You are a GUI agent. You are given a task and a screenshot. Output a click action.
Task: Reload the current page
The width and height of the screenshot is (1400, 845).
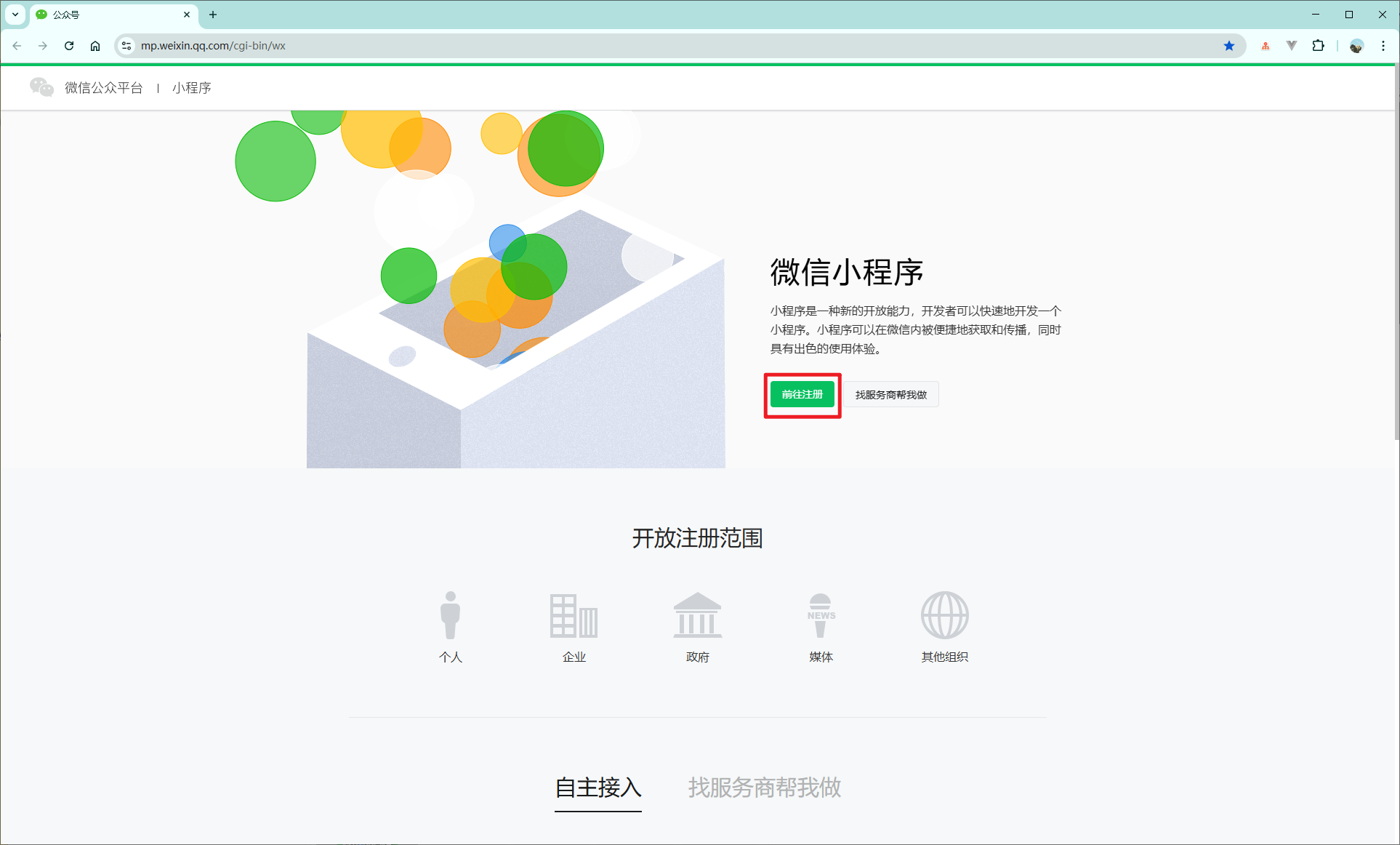[x=69, y=46]
